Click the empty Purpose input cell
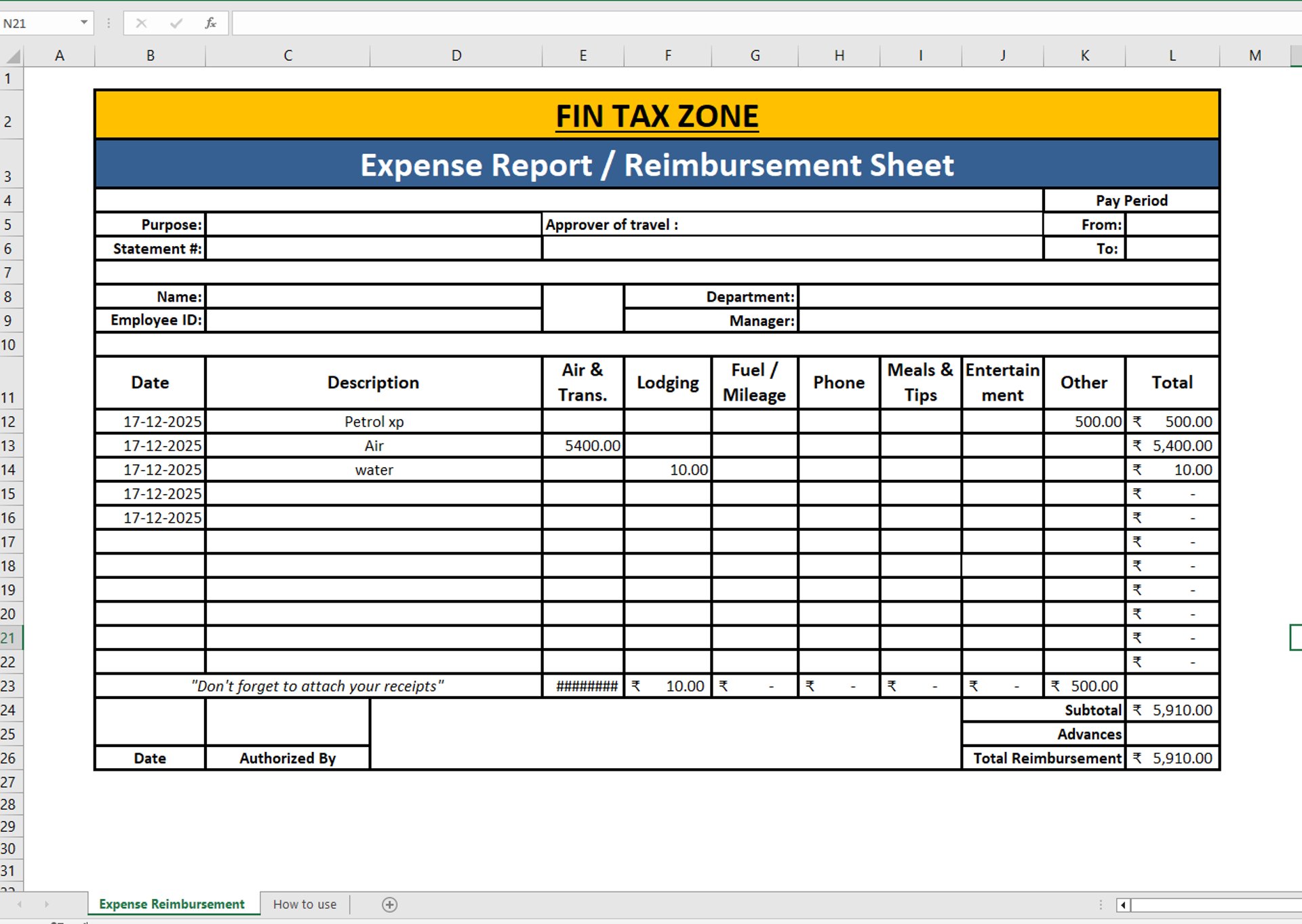 pyautogui.click(x=374, y=224)
